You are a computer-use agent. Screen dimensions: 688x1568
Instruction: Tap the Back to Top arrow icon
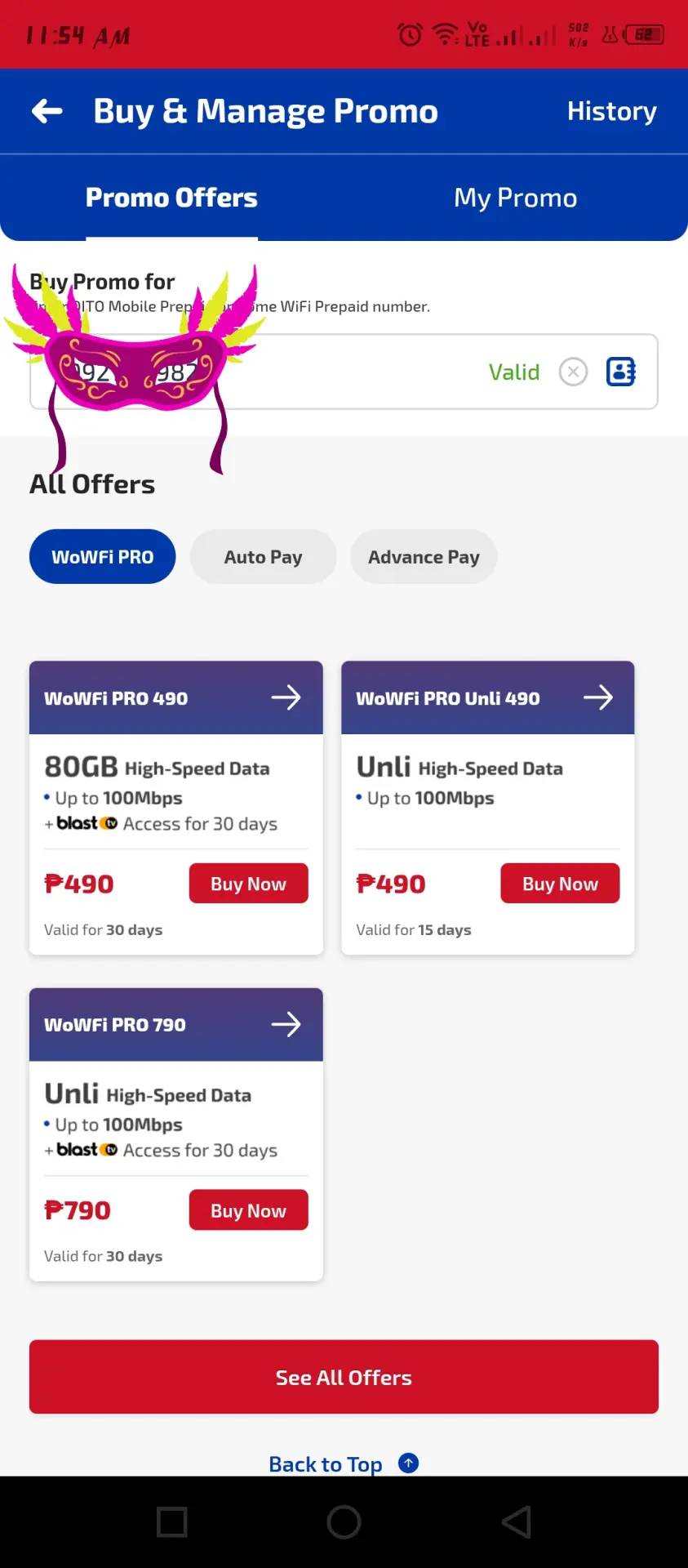pos(408,1463)
